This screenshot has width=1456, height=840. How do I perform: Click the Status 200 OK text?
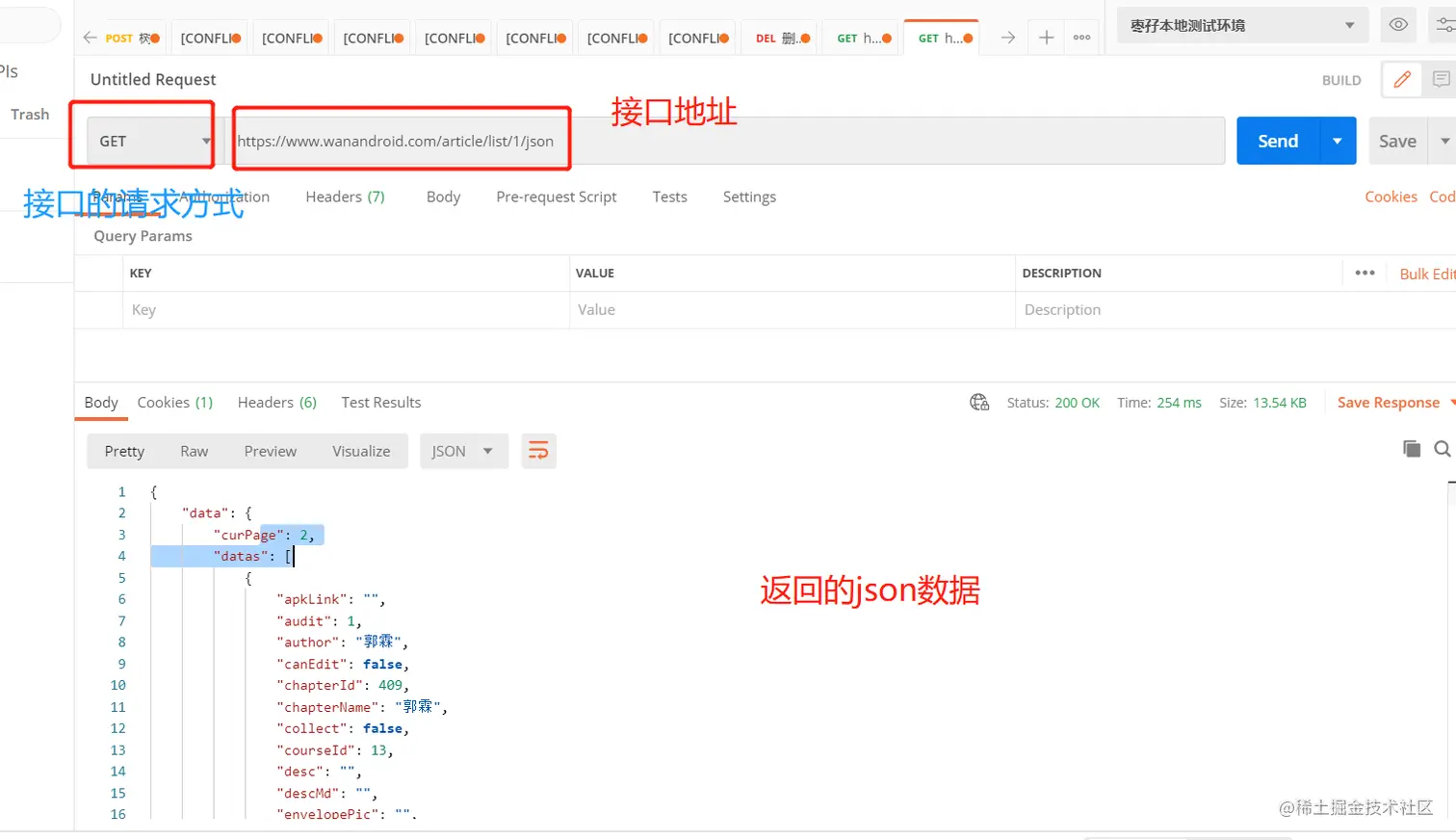tap(1053, 403)
